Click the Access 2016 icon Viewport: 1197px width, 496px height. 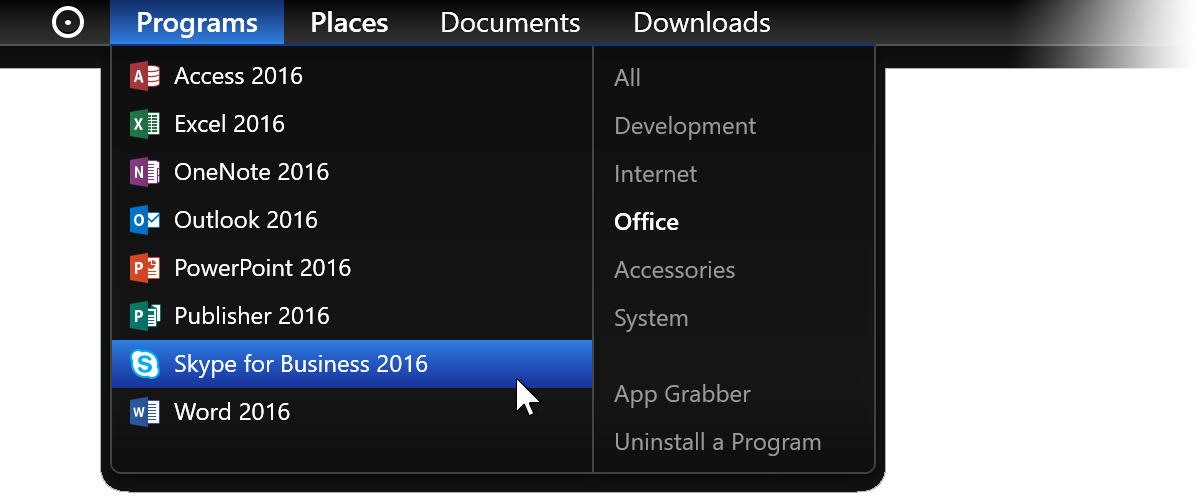pos(145,76)
